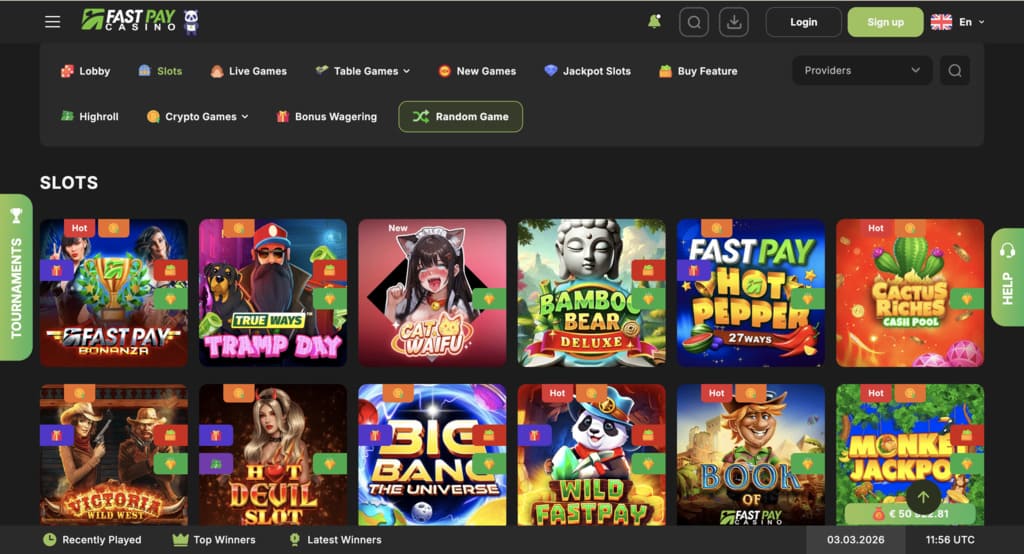Image resolution: width=1024 pixels, height=554 pixels.
Task: Open the Tramp Day slot
Action: (x=273, y=293)
